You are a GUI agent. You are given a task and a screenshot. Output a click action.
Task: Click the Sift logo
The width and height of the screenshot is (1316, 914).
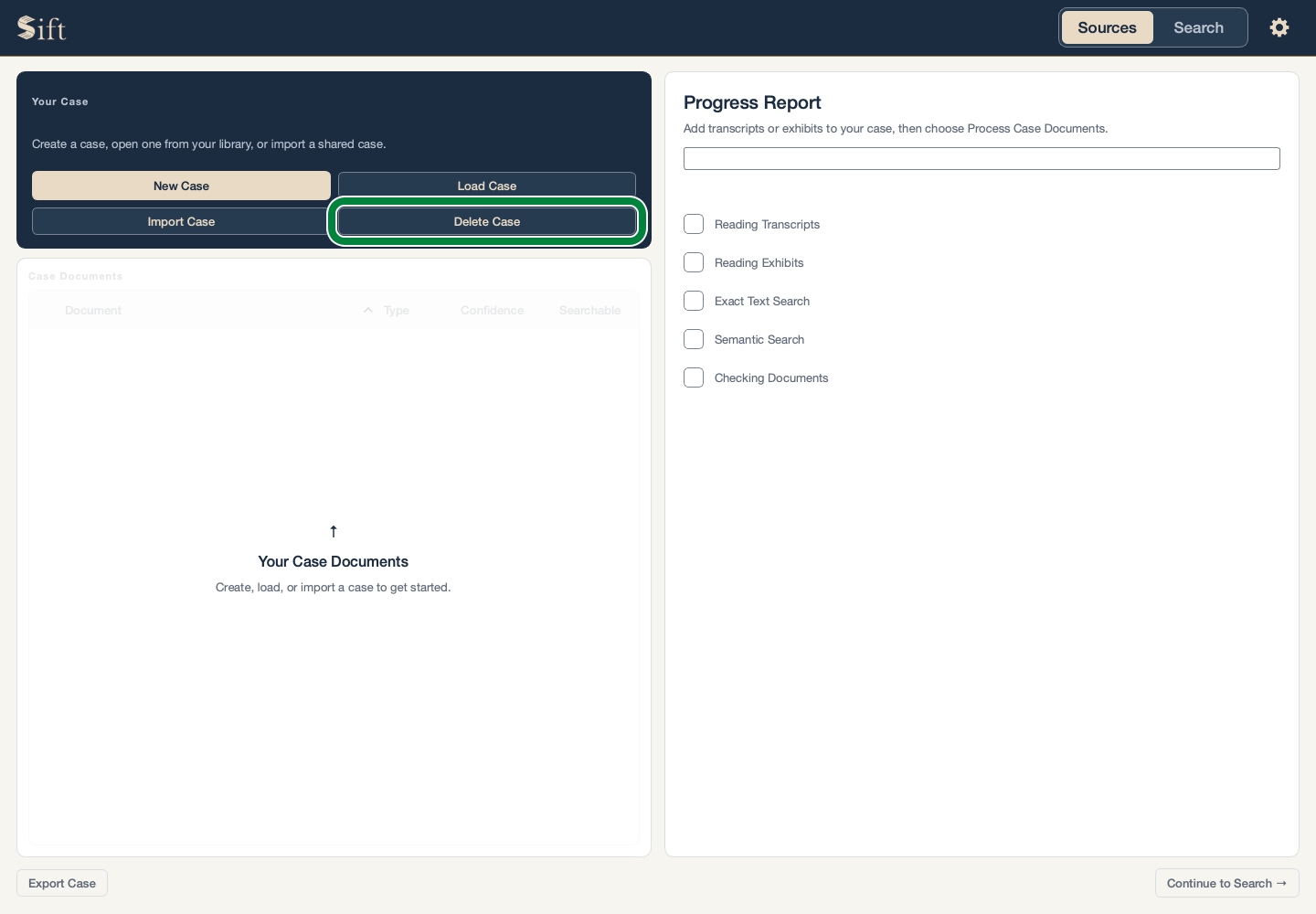coord(42,28)
